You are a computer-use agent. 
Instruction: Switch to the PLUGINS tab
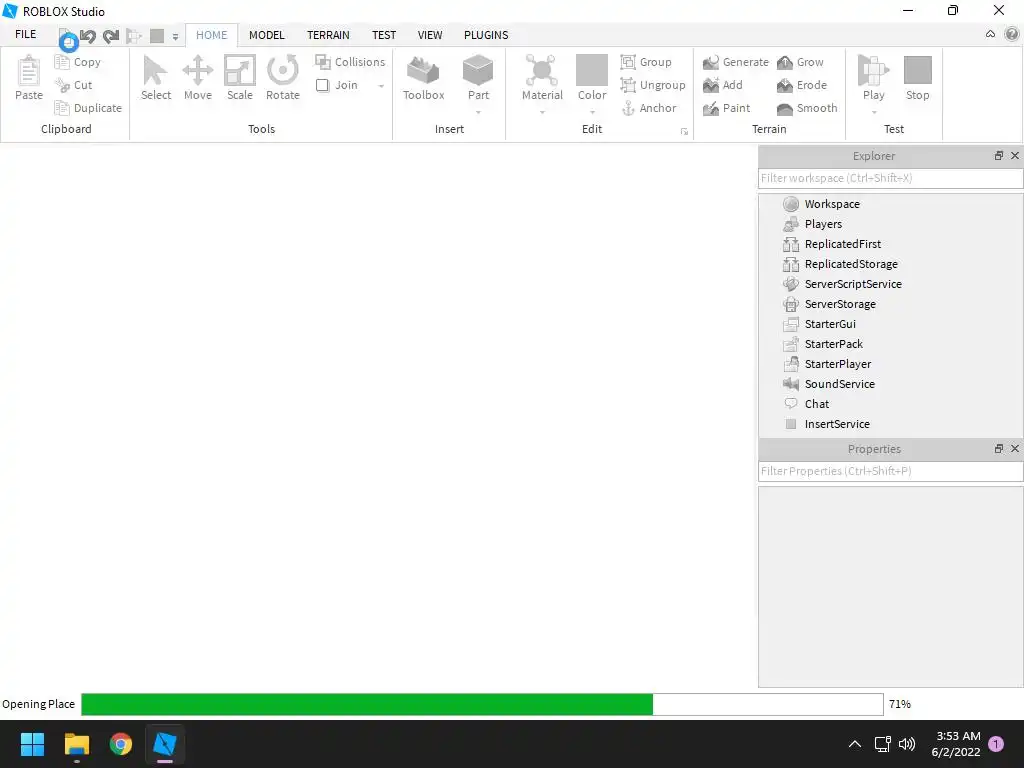pyautogui.click(x=486, y=35)
